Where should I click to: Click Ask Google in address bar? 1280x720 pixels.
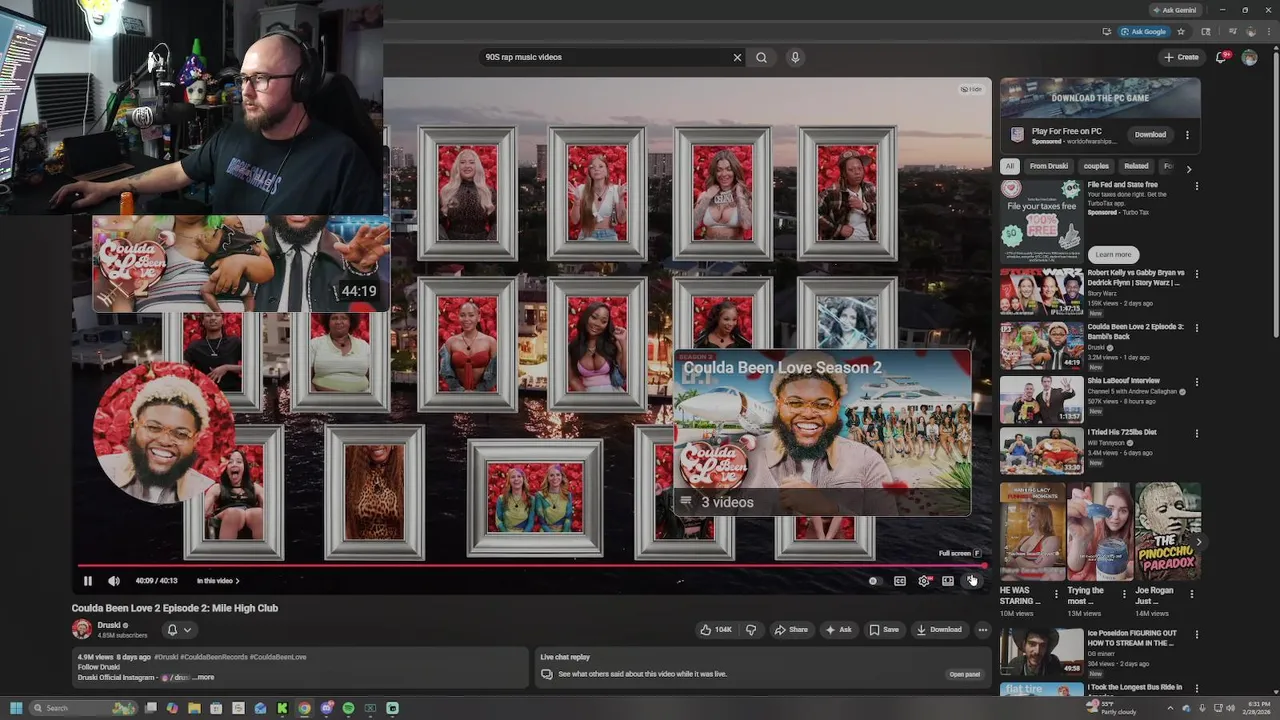click(1144, 31)
